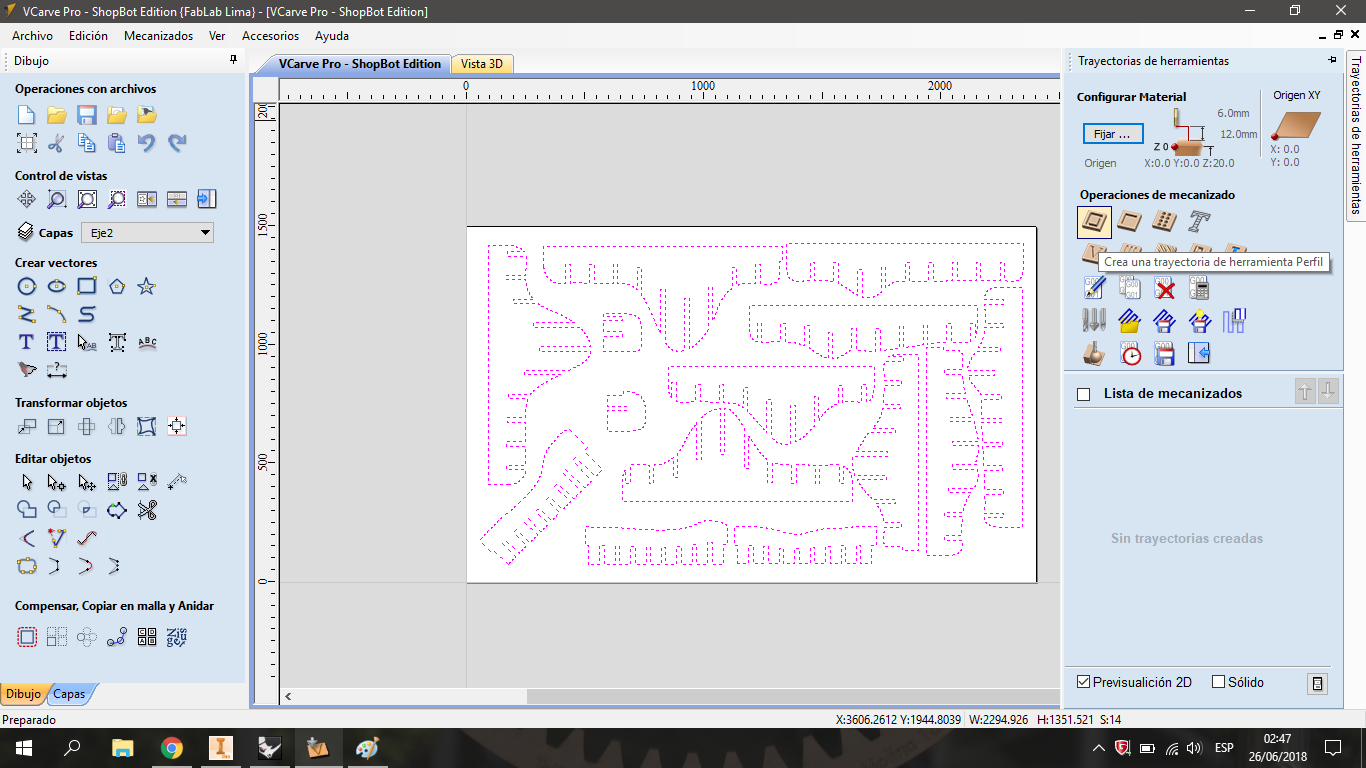The height and width of the screenshot is (768, 1366).
Task: Open the Ayuda menu
Action: pyautogui.click(x=332, y=36)
